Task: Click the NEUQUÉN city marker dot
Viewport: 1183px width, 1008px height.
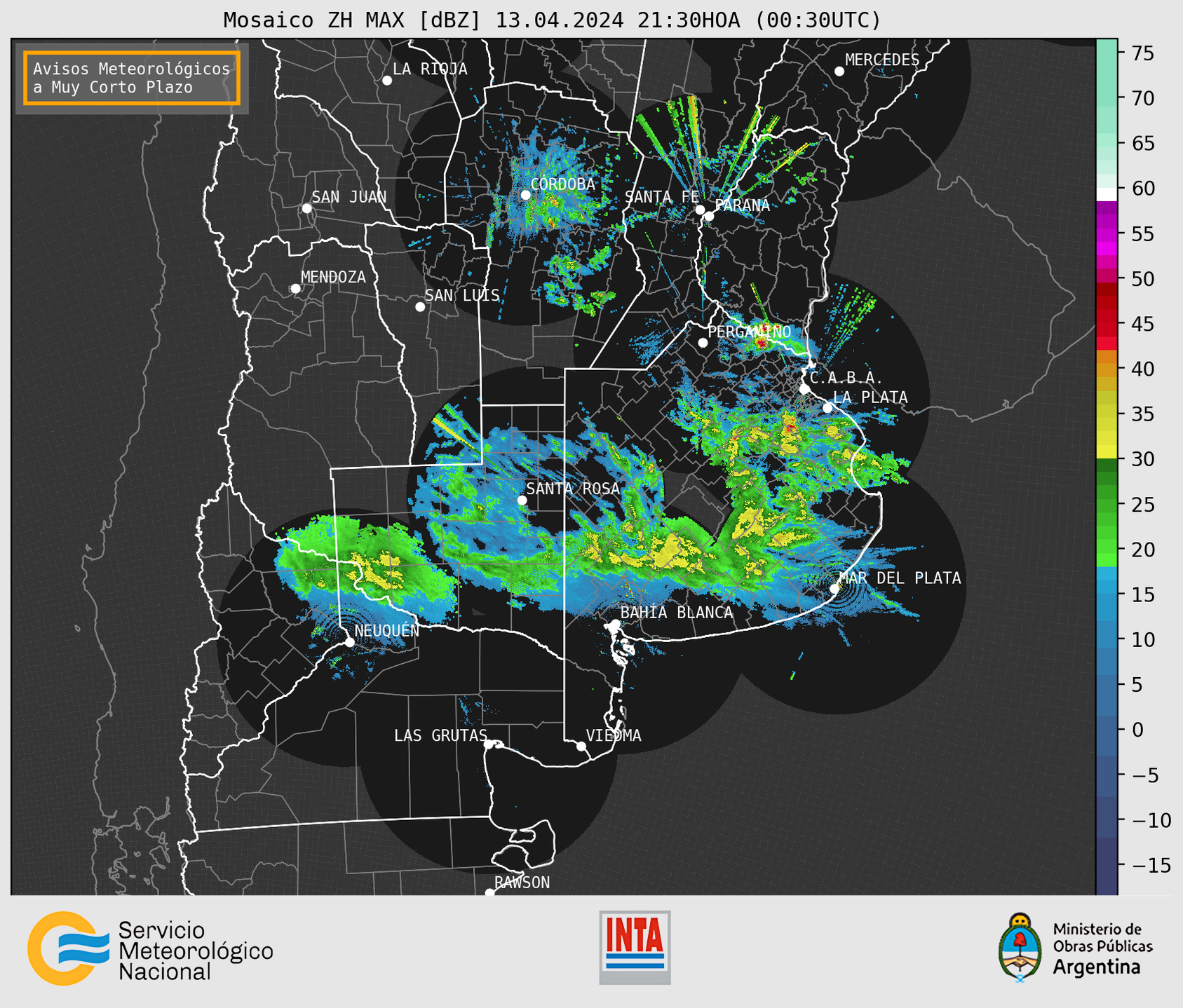Action: [x=349, y=642]
